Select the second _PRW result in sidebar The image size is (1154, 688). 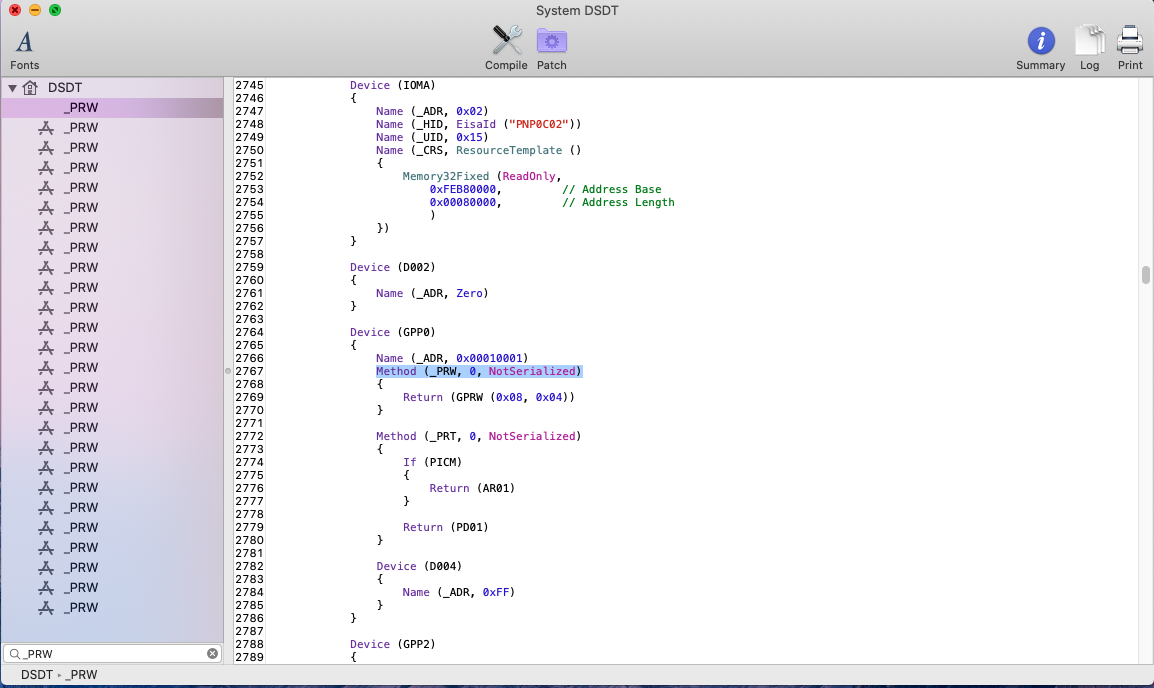(x=82, y=128)
